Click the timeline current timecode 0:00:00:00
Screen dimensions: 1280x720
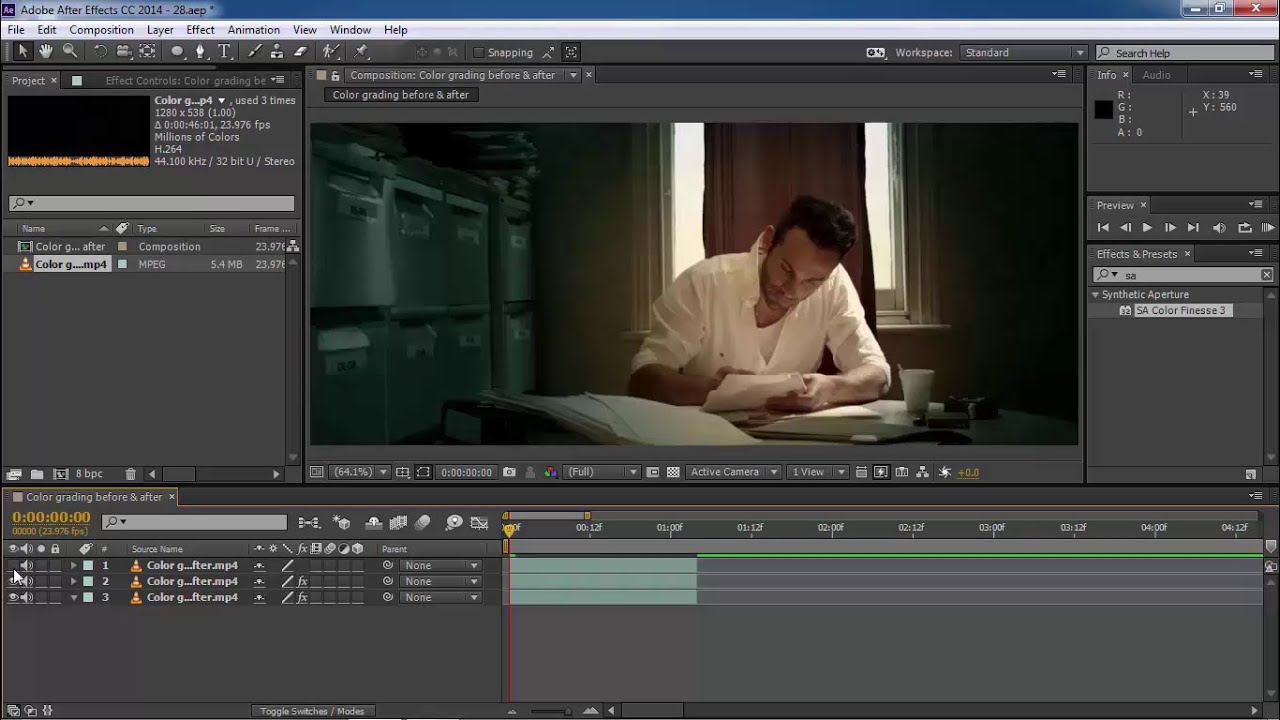pos(51,518)
